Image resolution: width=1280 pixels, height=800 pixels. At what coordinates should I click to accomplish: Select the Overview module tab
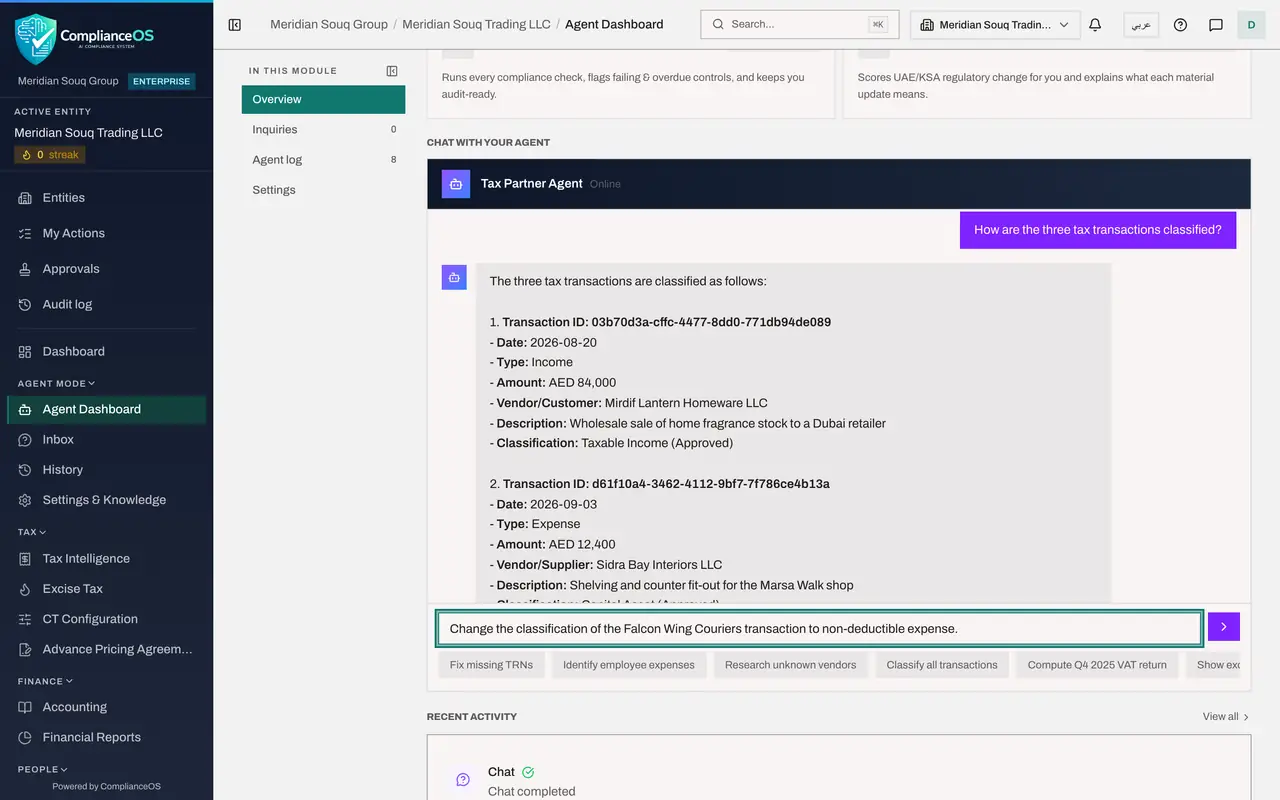323,99
